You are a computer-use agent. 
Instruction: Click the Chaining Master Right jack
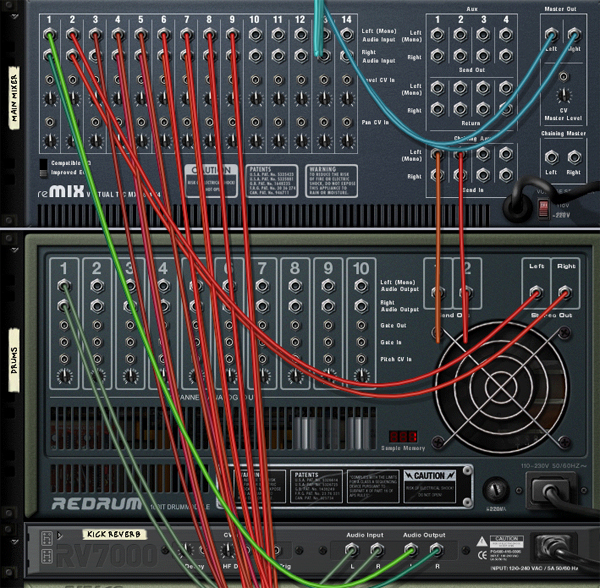point(574,157)
